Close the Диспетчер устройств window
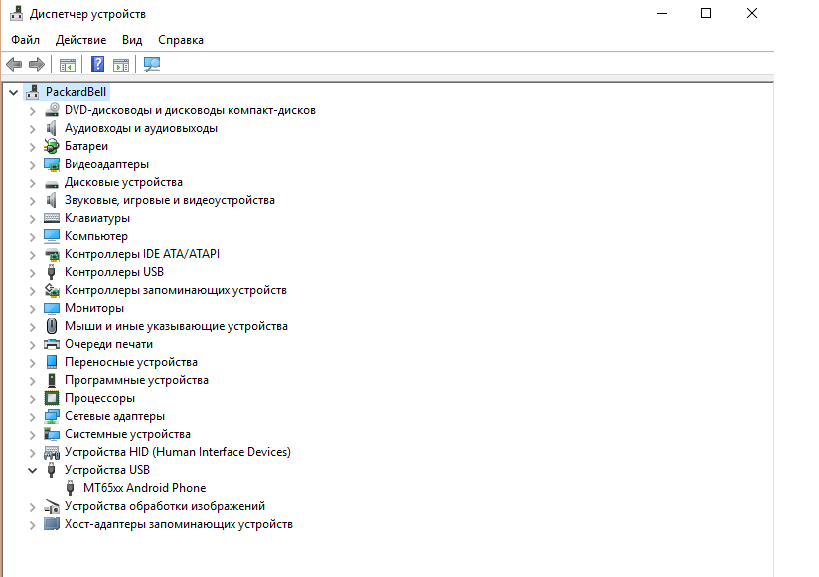 click(x=752, y=14)
